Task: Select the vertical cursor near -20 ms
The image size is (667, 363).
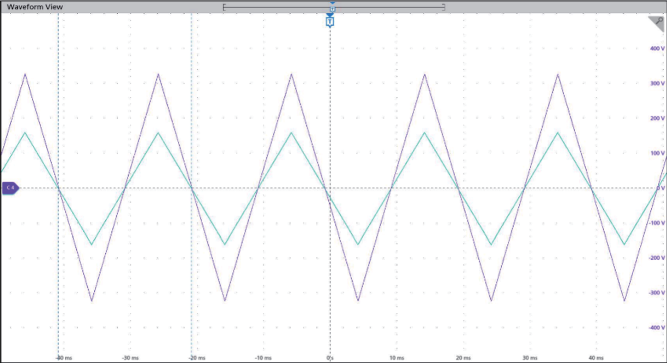Action: click(x=191, y=185)
